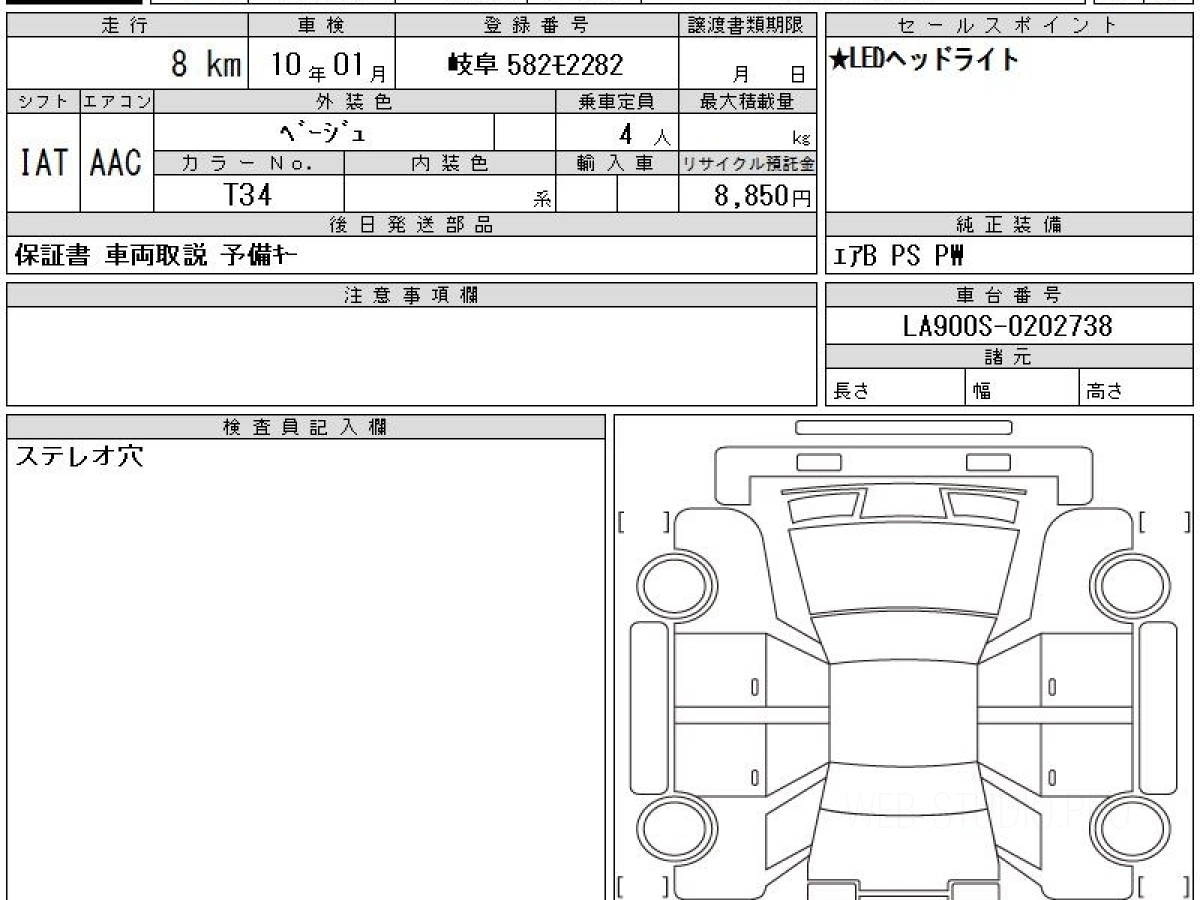
Task: Click the 最大積載量 header
Action: [x=747, y=101]
